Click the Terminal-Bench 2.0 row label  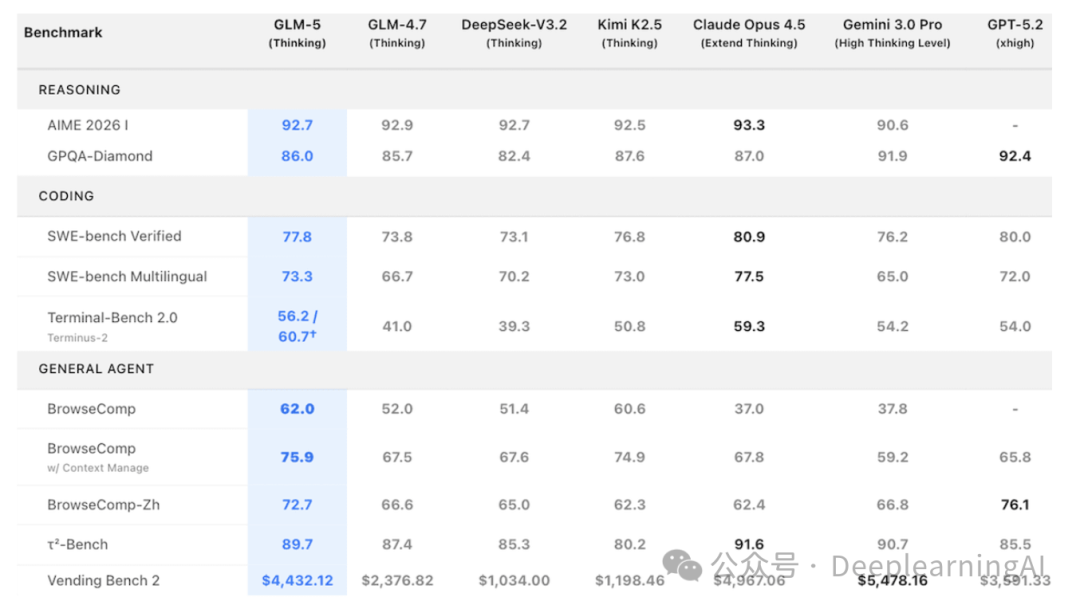click(x=112, y=318)
